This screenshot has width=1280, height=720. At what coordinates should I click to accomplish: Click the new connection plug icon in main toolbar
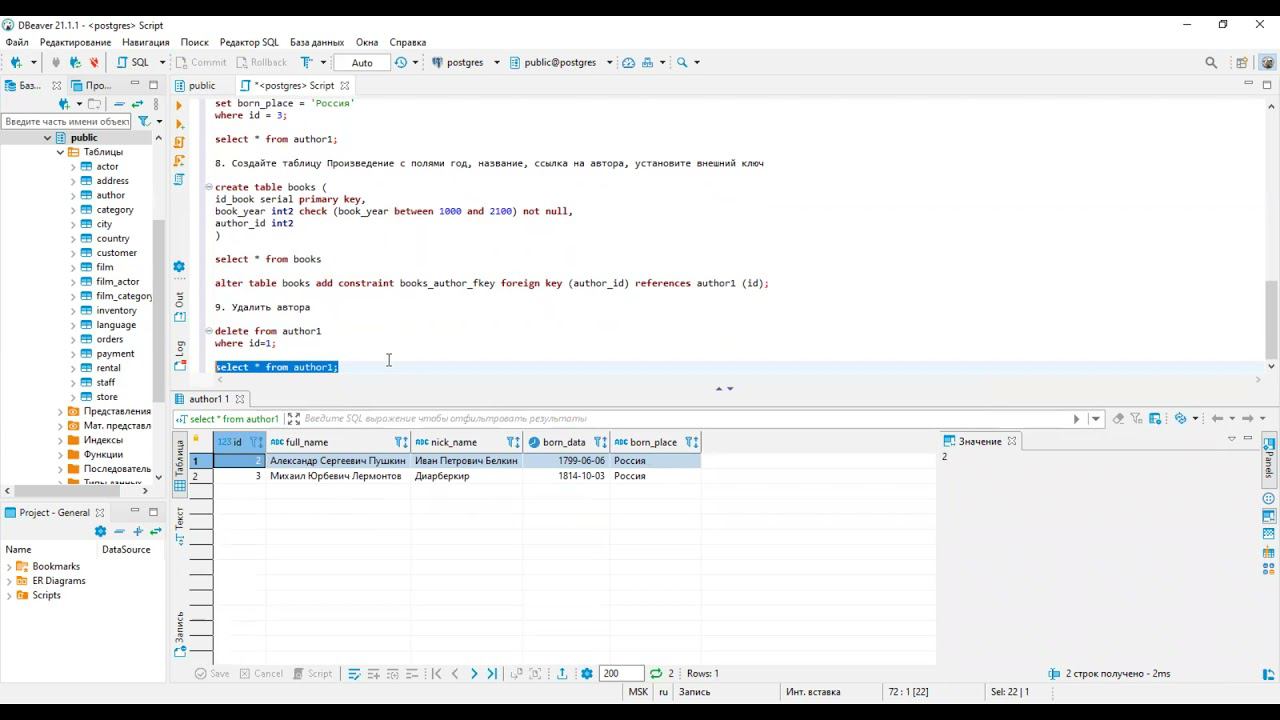click(16, 62)
